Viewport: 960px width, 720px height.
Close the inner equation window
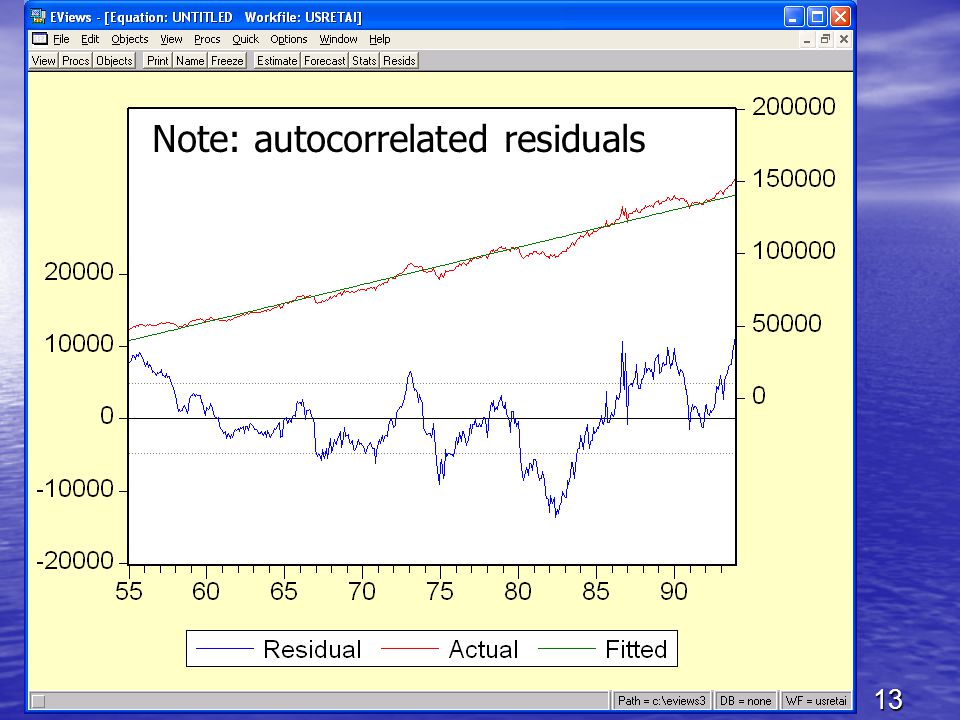[844, 40]
